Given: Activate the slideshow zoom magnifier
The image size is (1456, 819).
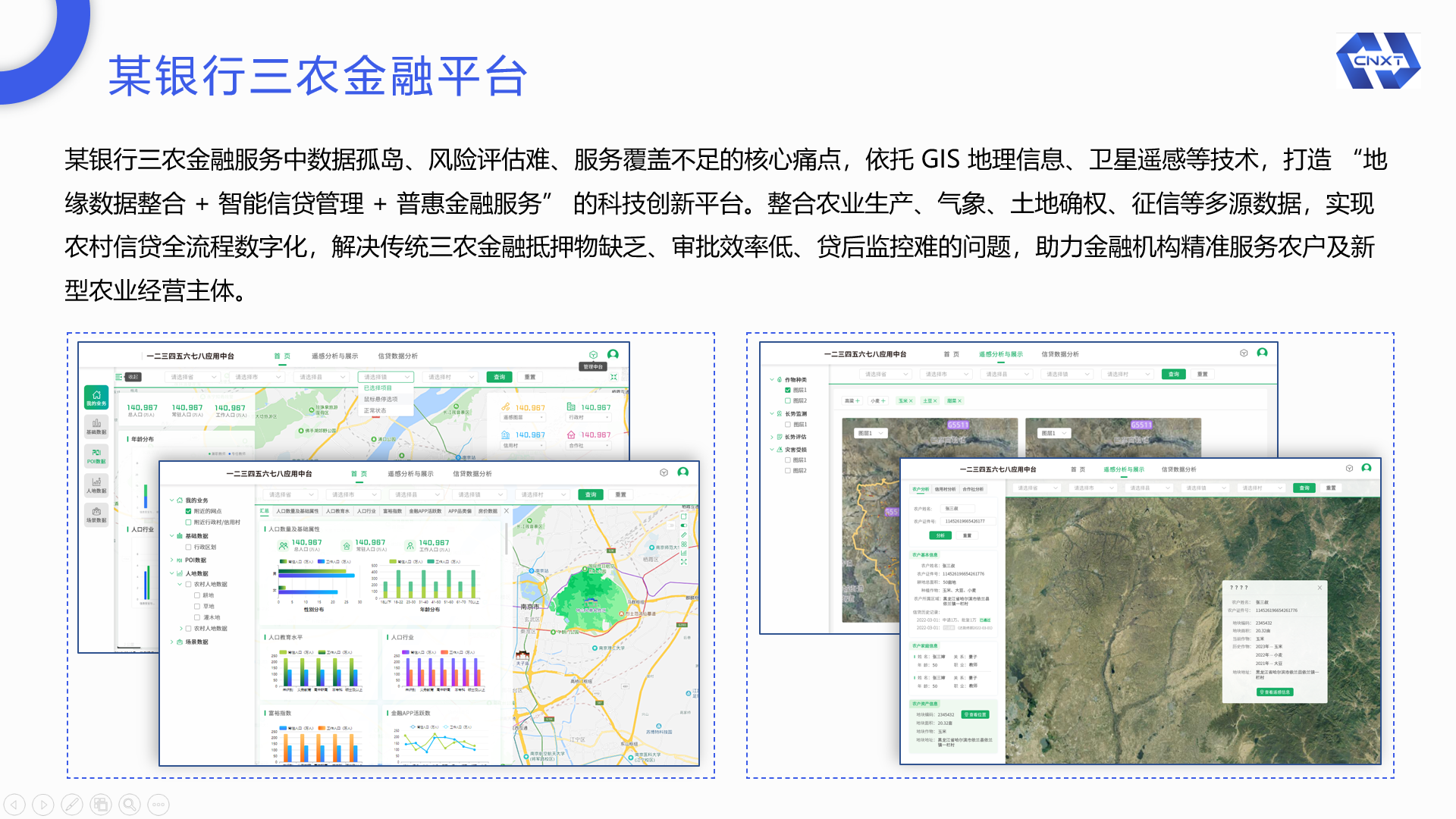Looking at the screenshot, I should pos(130,805).
